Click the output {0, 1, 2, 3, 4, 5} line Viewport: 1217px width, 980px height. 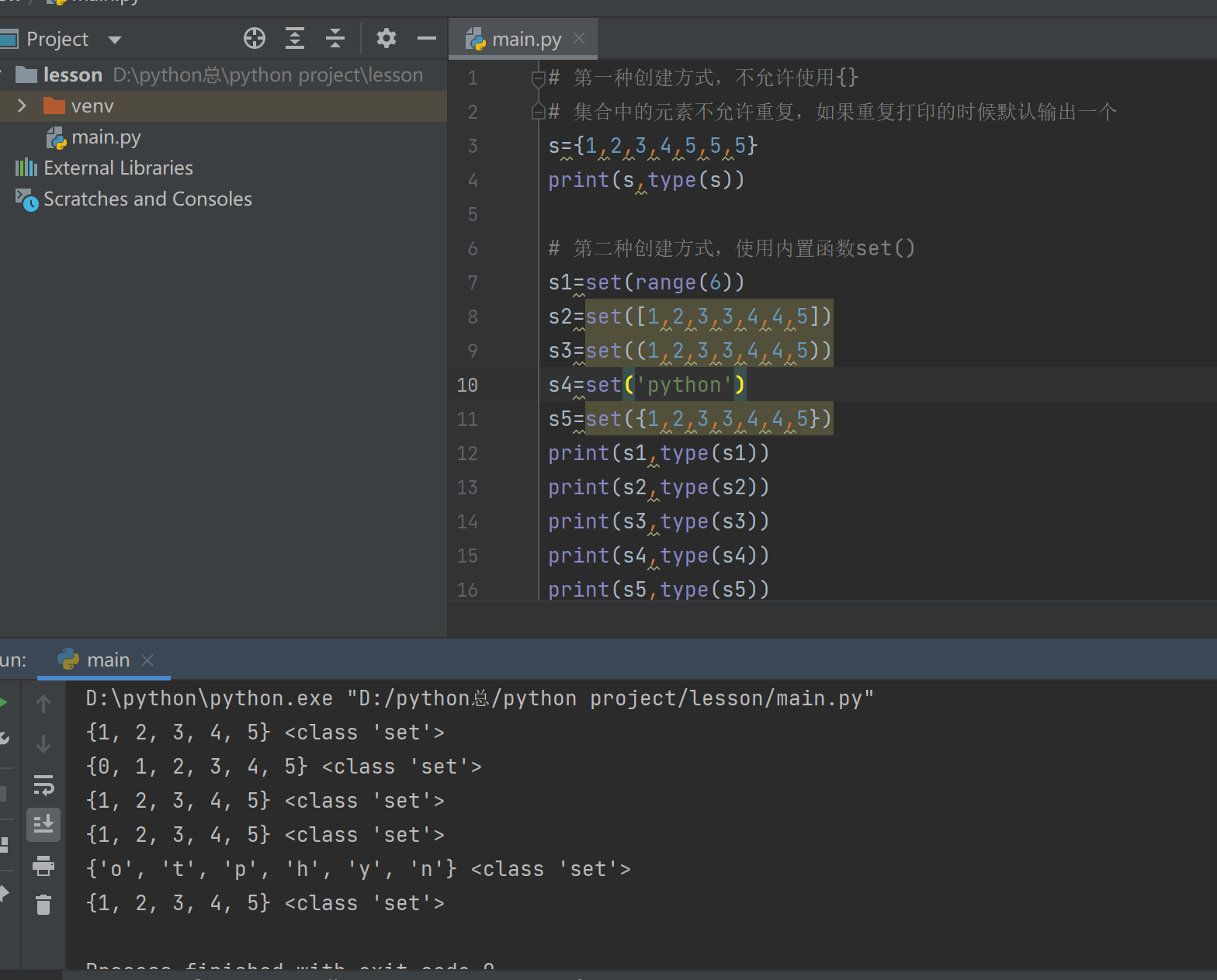tap(284, 767)
